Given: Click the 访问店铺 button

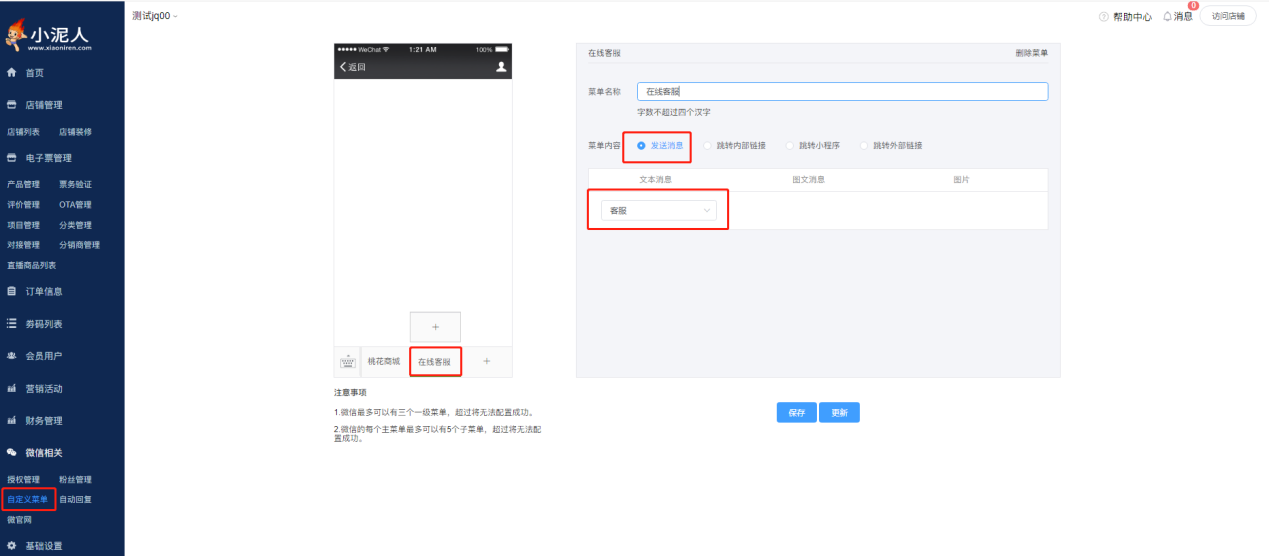Looking at the screenshot, I should pos(1228,16).
